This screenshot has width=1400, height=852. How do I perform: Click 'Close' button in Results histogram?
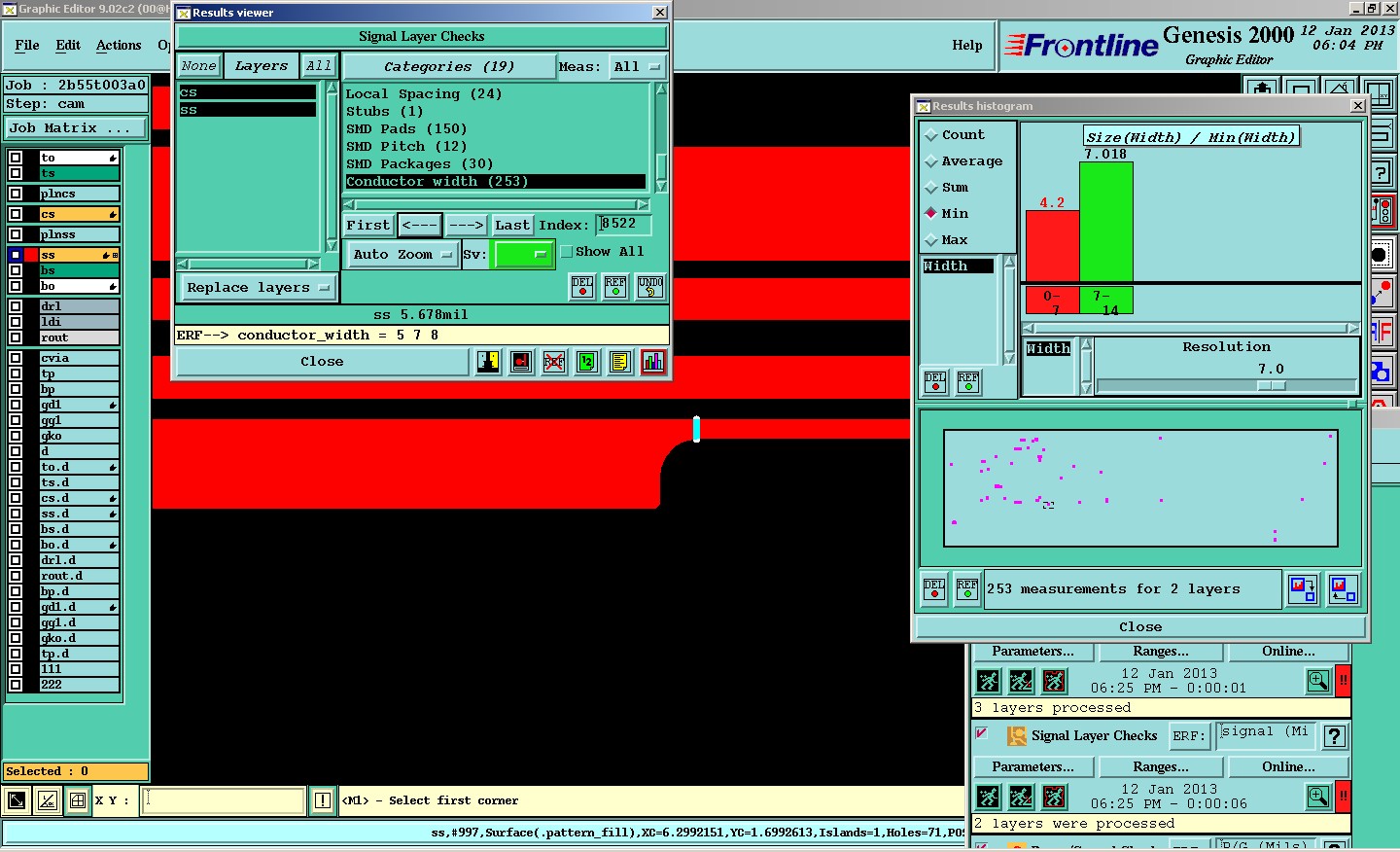tap(1140, 627)
